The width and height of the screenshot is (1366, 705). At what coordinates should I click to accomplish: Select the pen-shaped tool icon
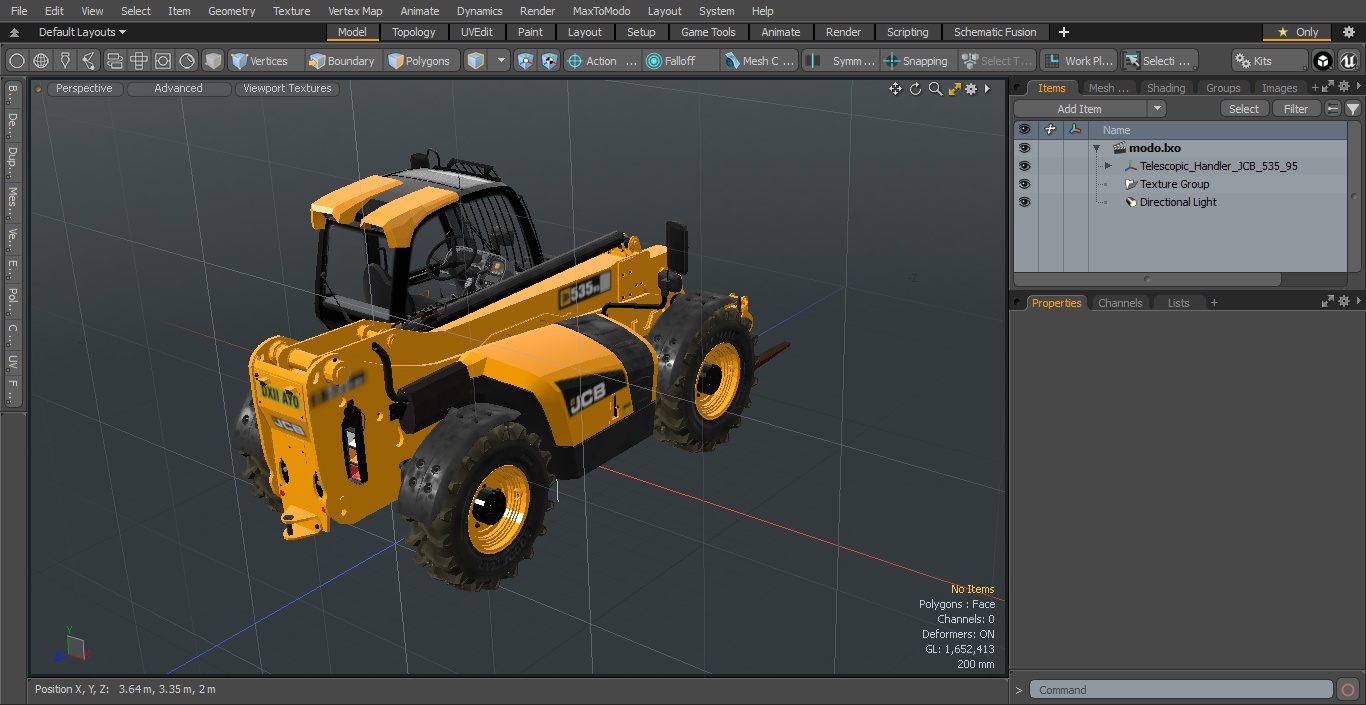[65, 61]
